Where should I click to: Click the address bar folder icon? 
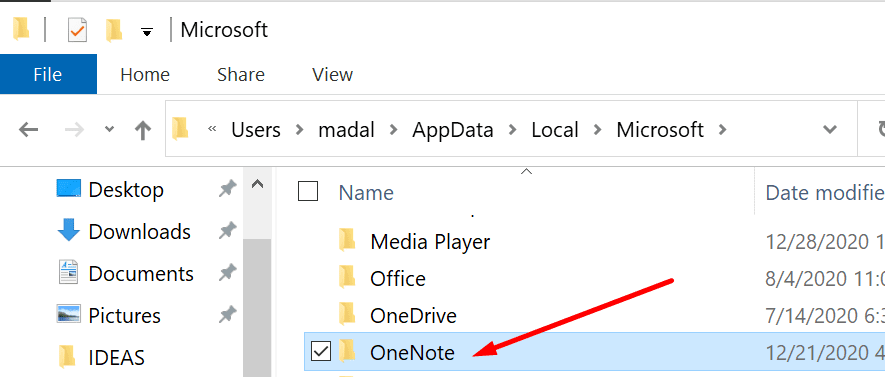[x=180, y=128]
